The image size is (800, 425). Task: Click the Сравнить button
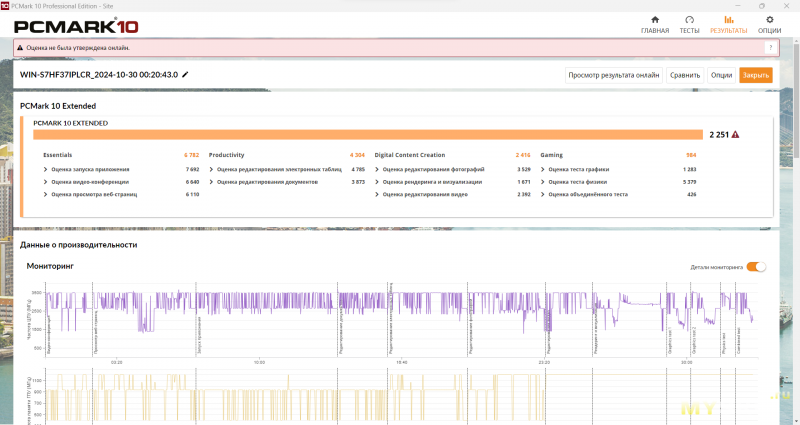[685, 75]
